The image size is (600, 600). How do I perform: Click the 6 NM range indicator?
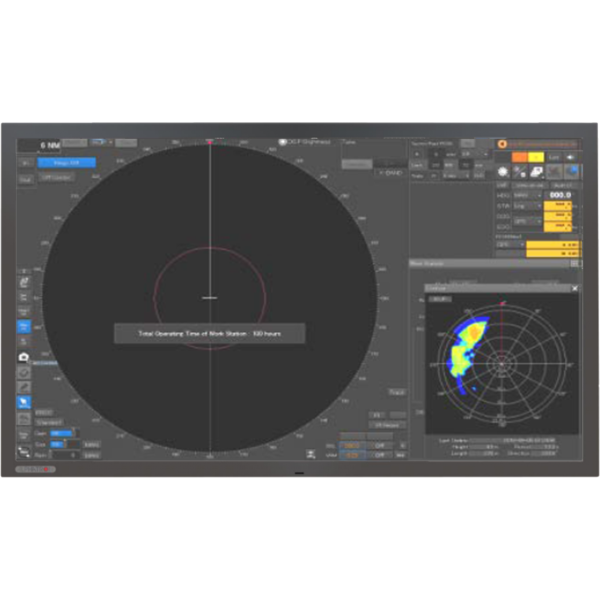point(39,145)
